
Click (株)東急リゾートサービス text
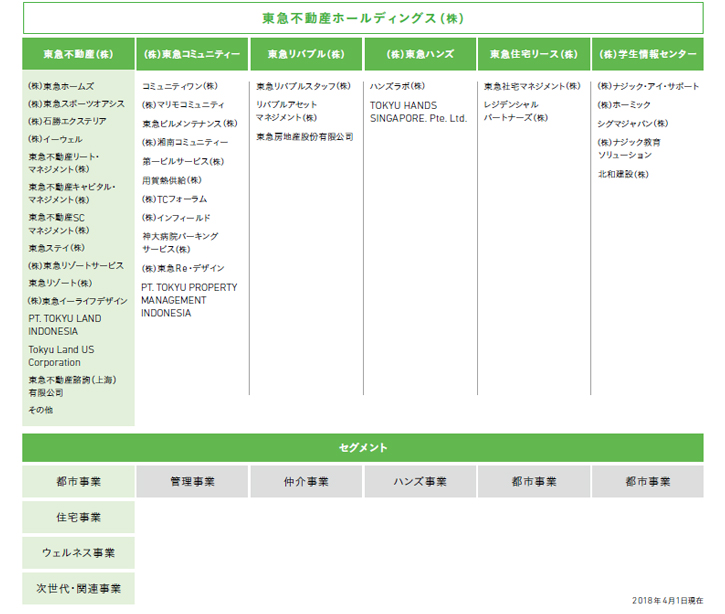click(x=76, y=265)
